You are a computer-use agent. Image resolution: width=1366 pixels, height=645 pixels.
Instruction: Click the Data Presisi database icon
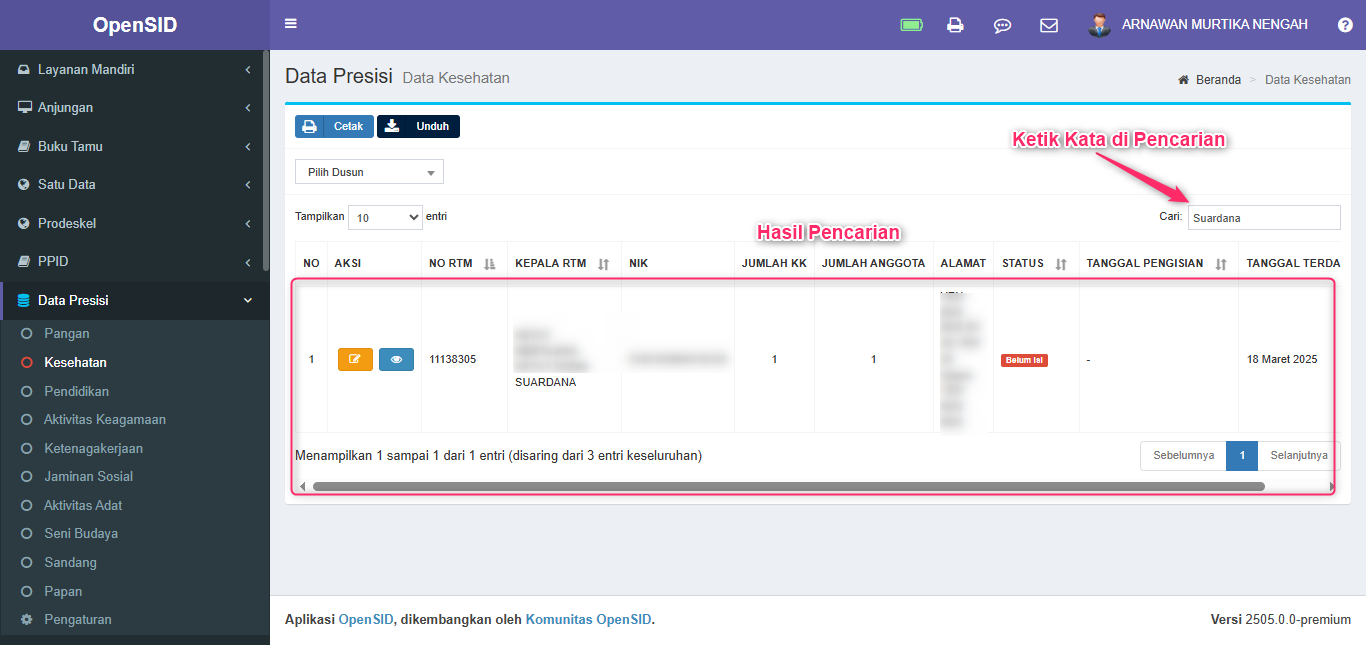click(x=24, y=300)
